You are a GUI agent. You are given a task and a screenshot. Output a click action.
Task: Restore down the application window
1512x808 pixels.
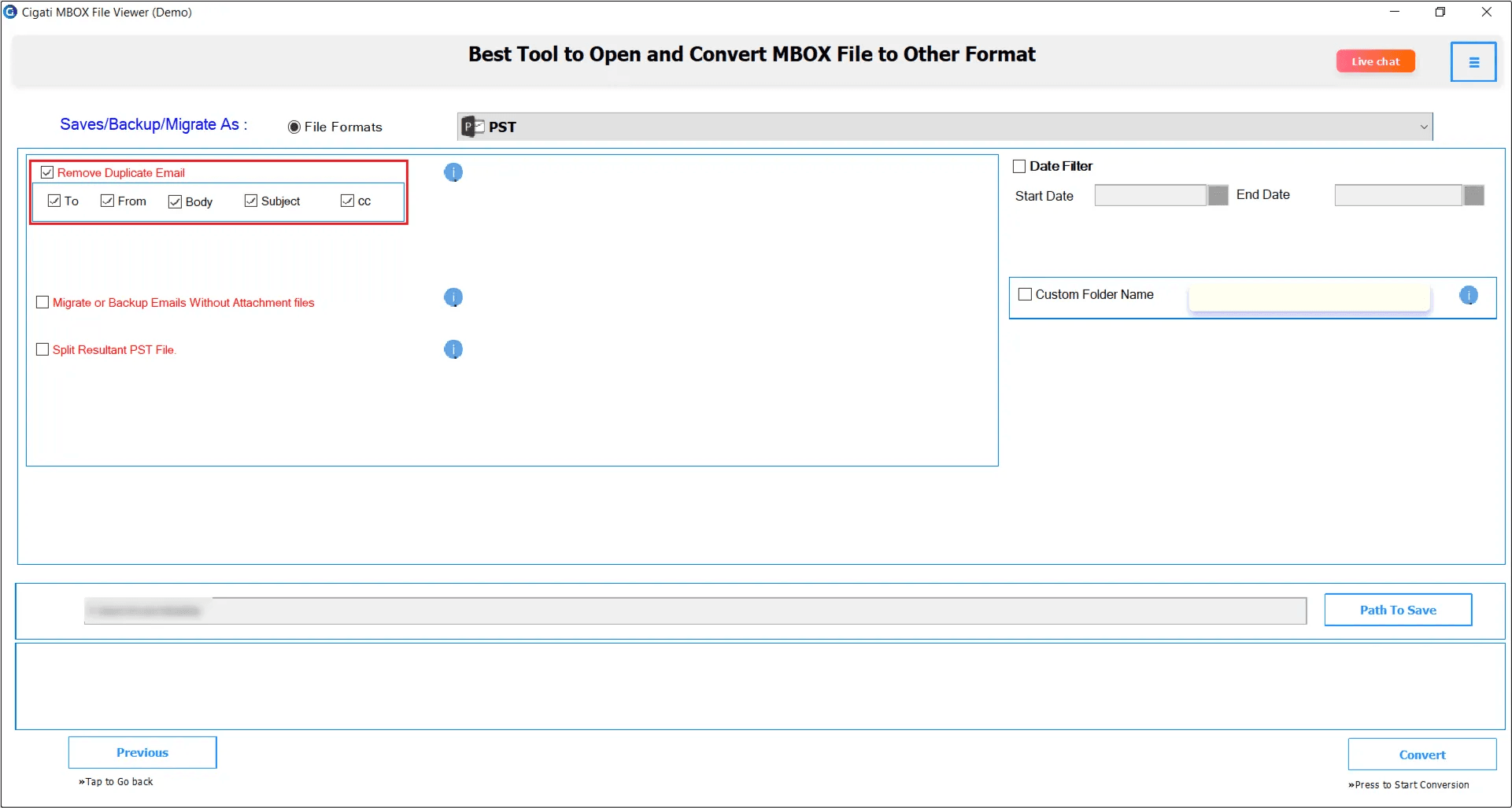(1440, 12)
